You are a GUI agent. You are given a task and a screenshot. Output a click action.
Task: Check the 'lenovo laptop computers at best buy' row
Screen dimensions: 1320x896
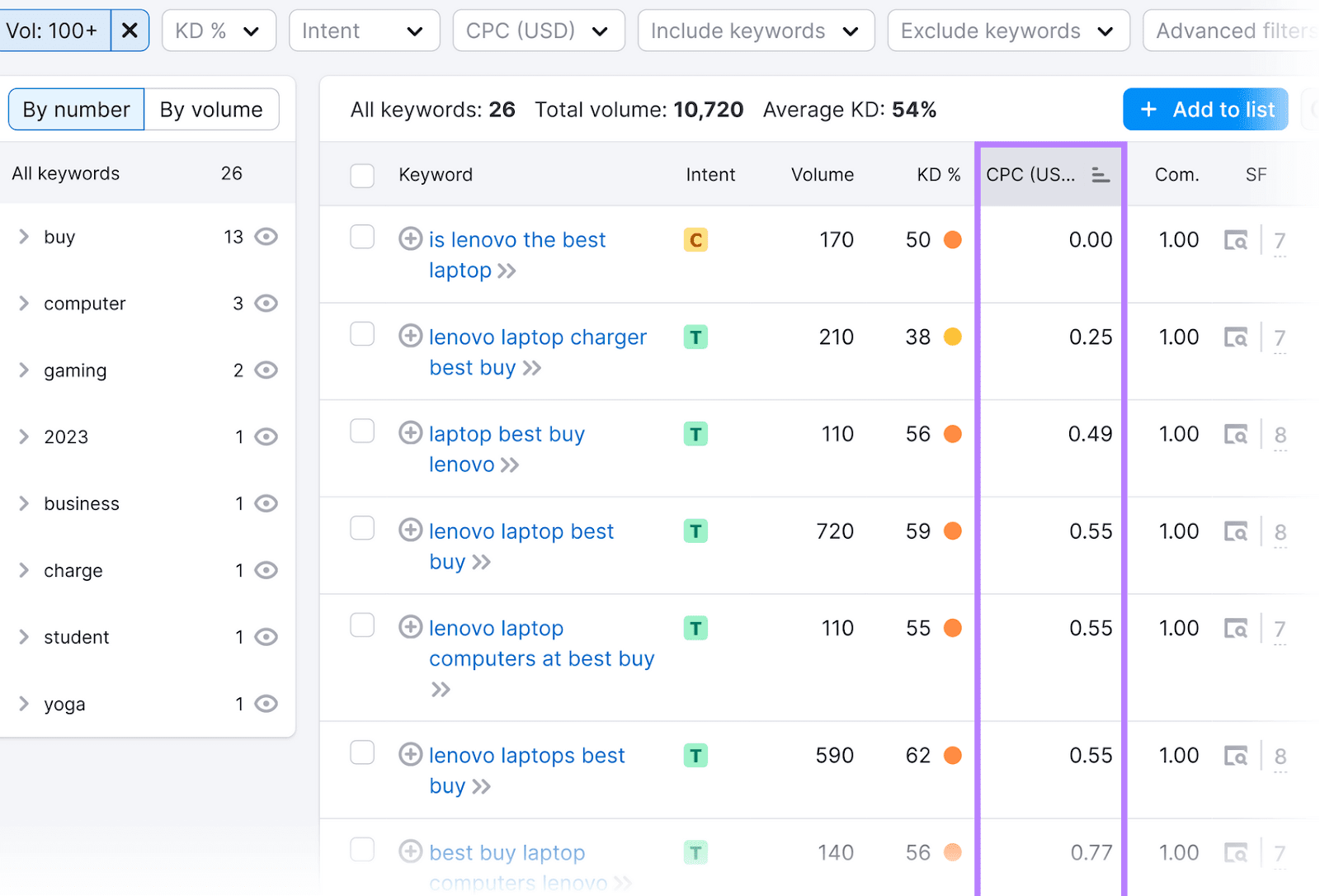click(362, 625)
